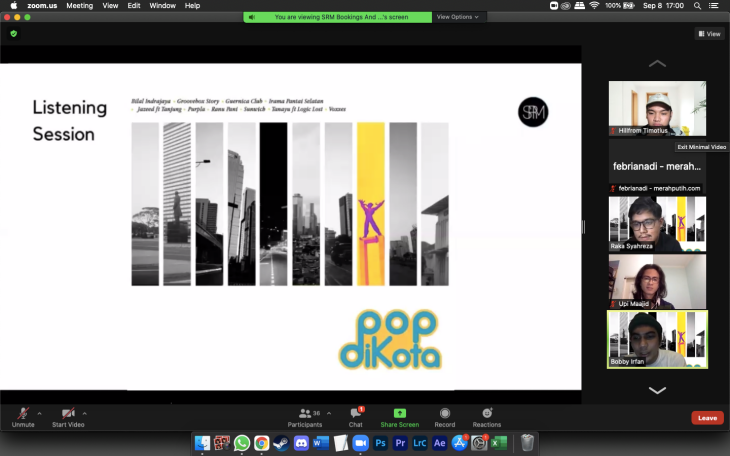Image resolution: width=730 pixels, height=456 pixels.
Task: Open the Window menu
Action: pos(162,6)
